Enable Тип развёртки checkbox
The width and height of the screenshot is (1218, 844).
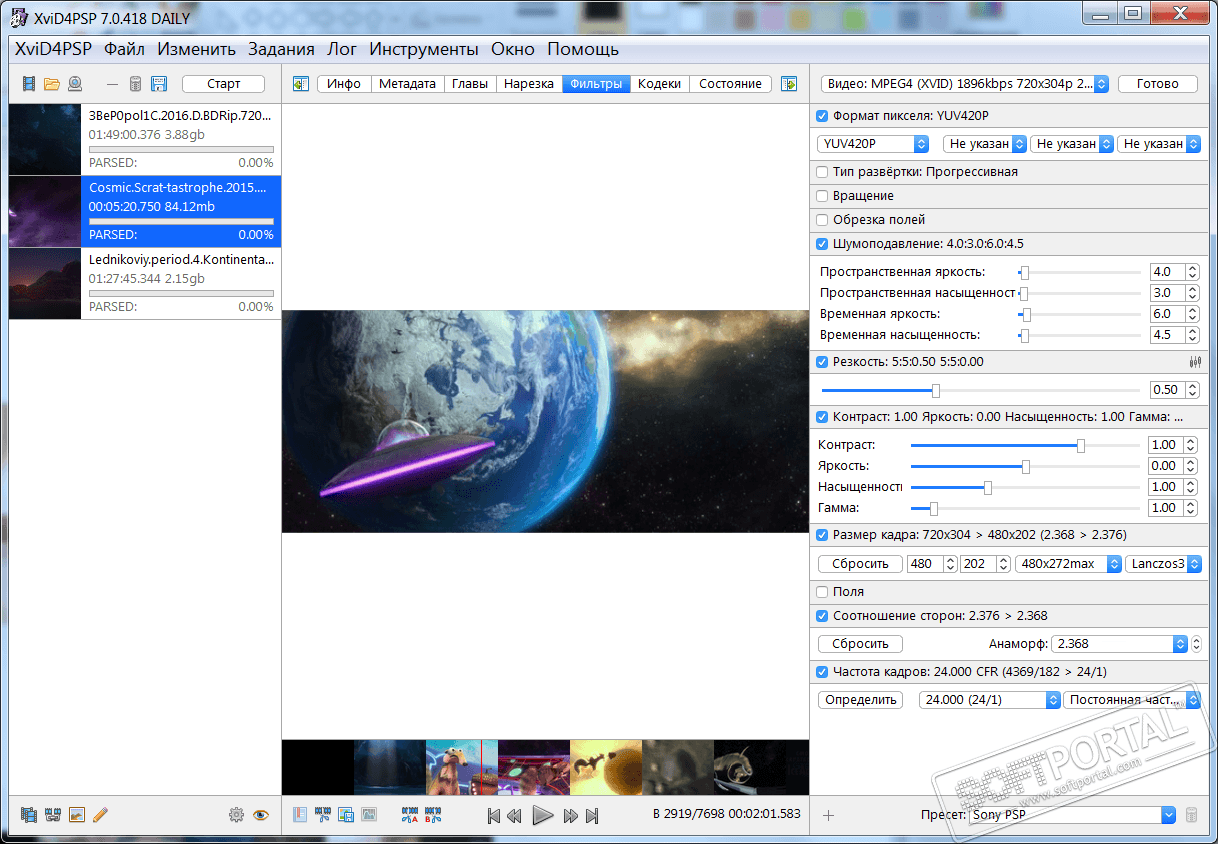point(823,172)
